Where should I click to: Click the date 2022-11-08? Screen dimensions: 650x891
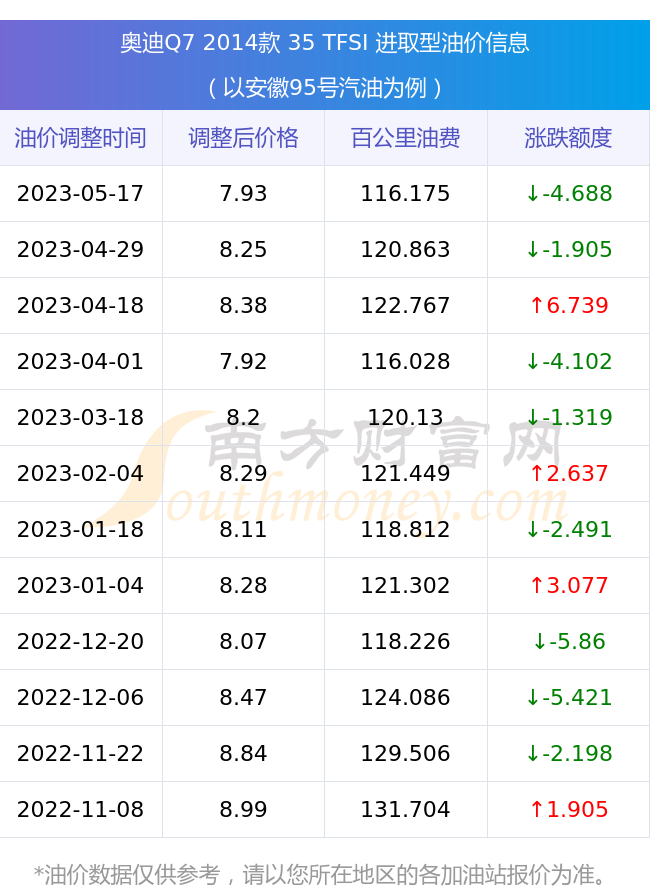pyautogui.click(x=81, y=809)
